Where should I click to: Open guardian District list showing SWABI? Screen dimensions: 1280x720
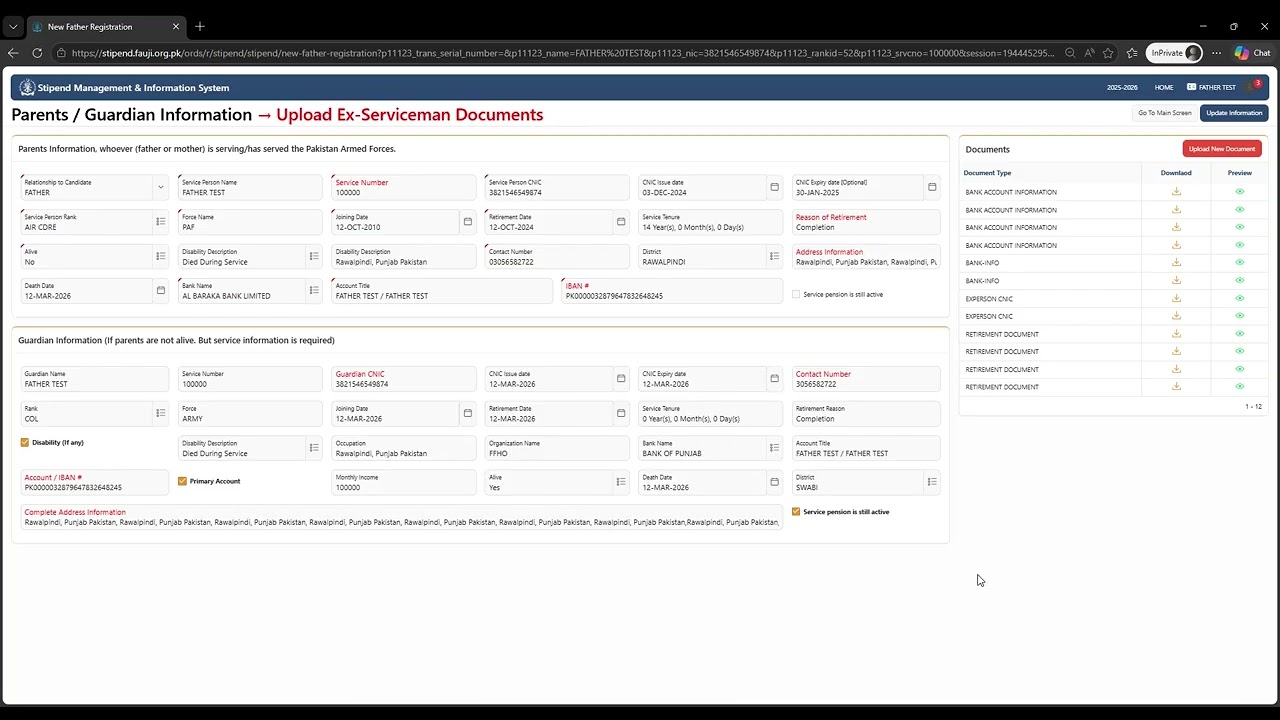pyautogui.click(x=932, y=482)
